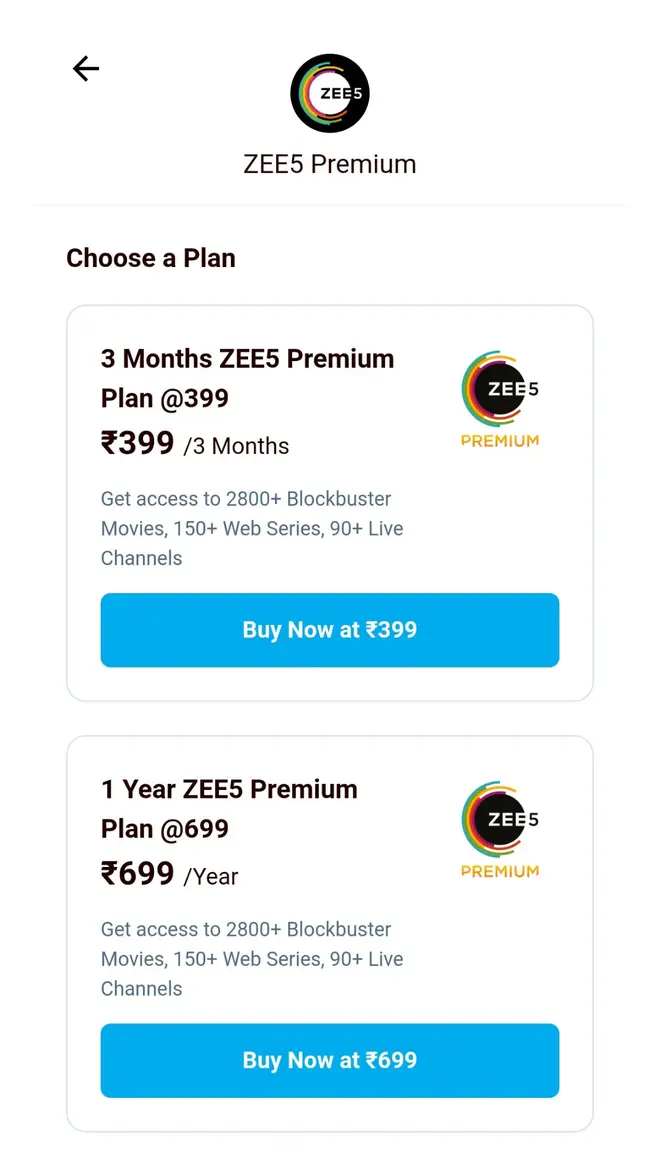Buy the yearly plan at ₹699
The height and width of the screenshot is (1173, 660).
pyautogui.click(x=330, y=1060)
